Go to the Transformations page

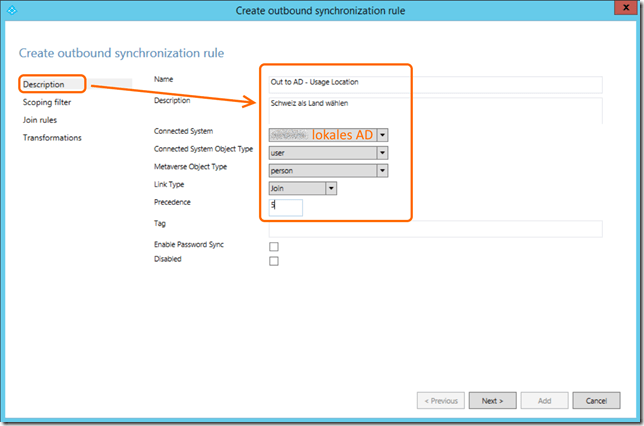[52, 137]
